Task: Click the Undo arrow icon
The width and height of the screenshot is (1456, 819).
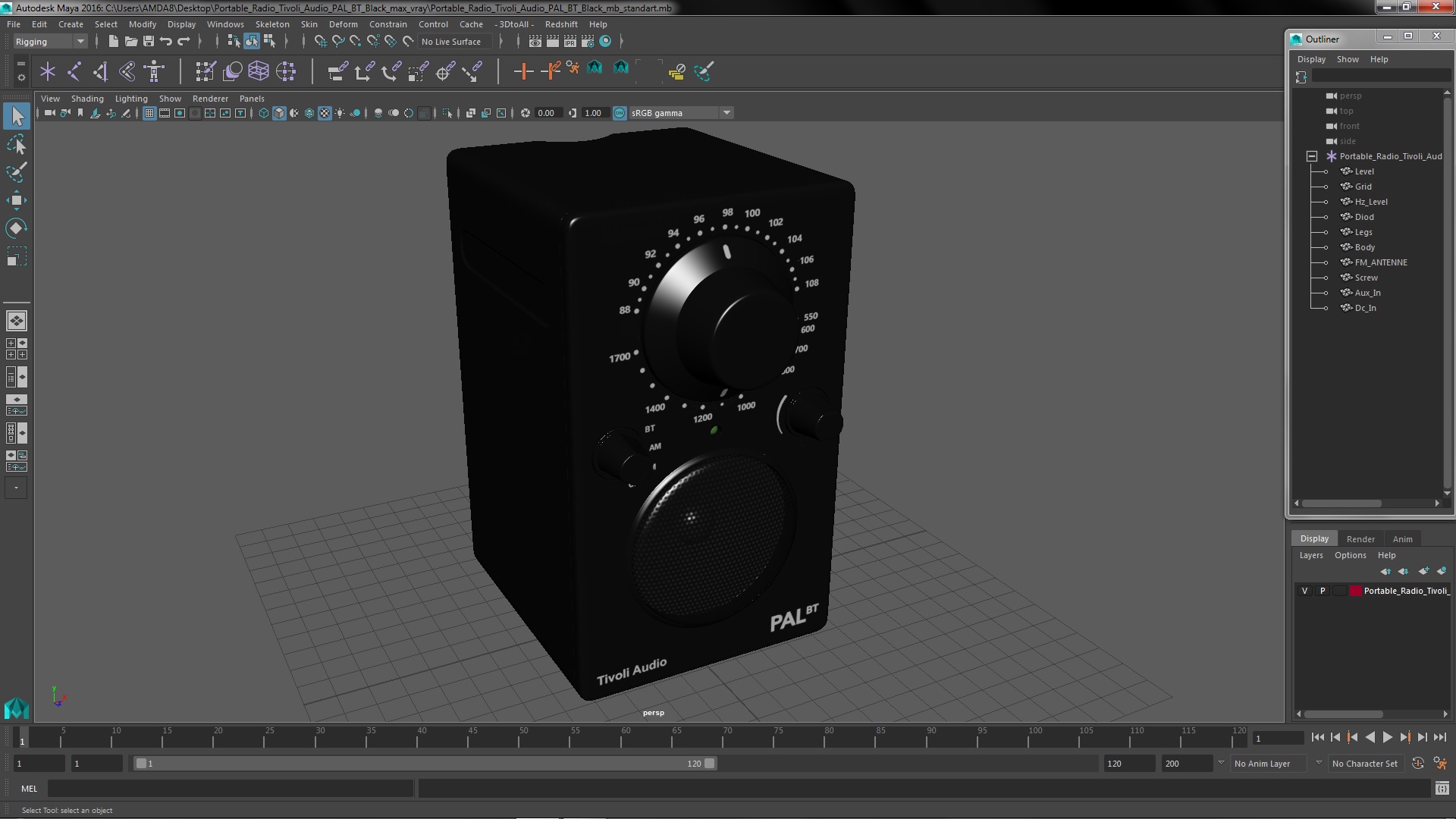Action: (x=165, y=41)
